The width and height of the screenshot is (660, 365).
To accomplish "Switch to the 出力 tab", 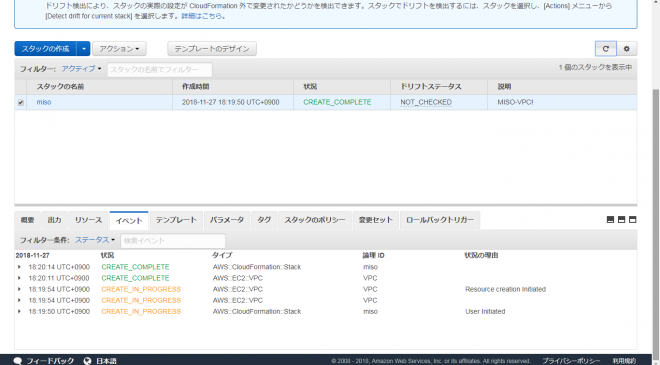I will click(x=54, y=220).
